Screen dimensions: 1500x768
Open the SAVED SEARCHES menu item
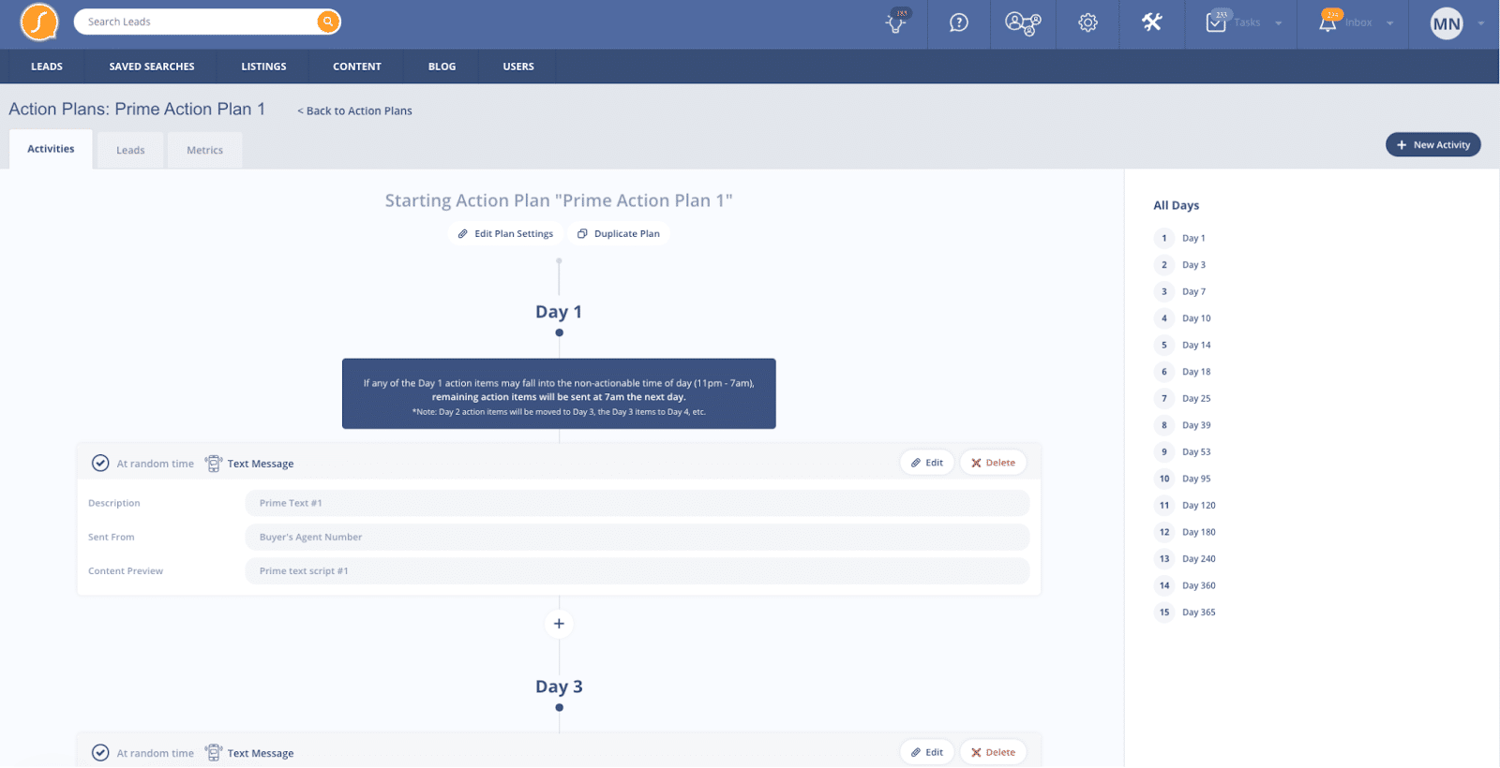(x=150, y=66)
